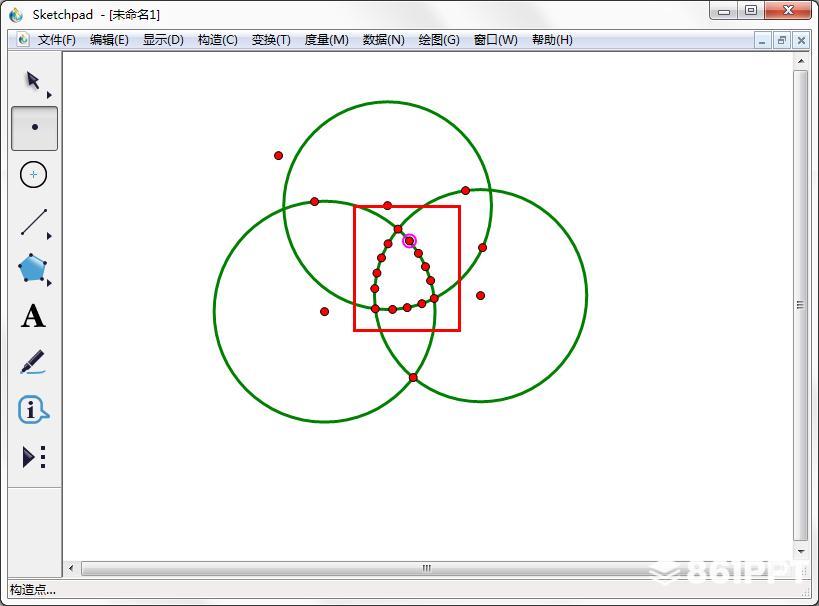The height and width of the screenshot is (606, 819).
Task: Open the 构造(C) menu
Action: 217,40
